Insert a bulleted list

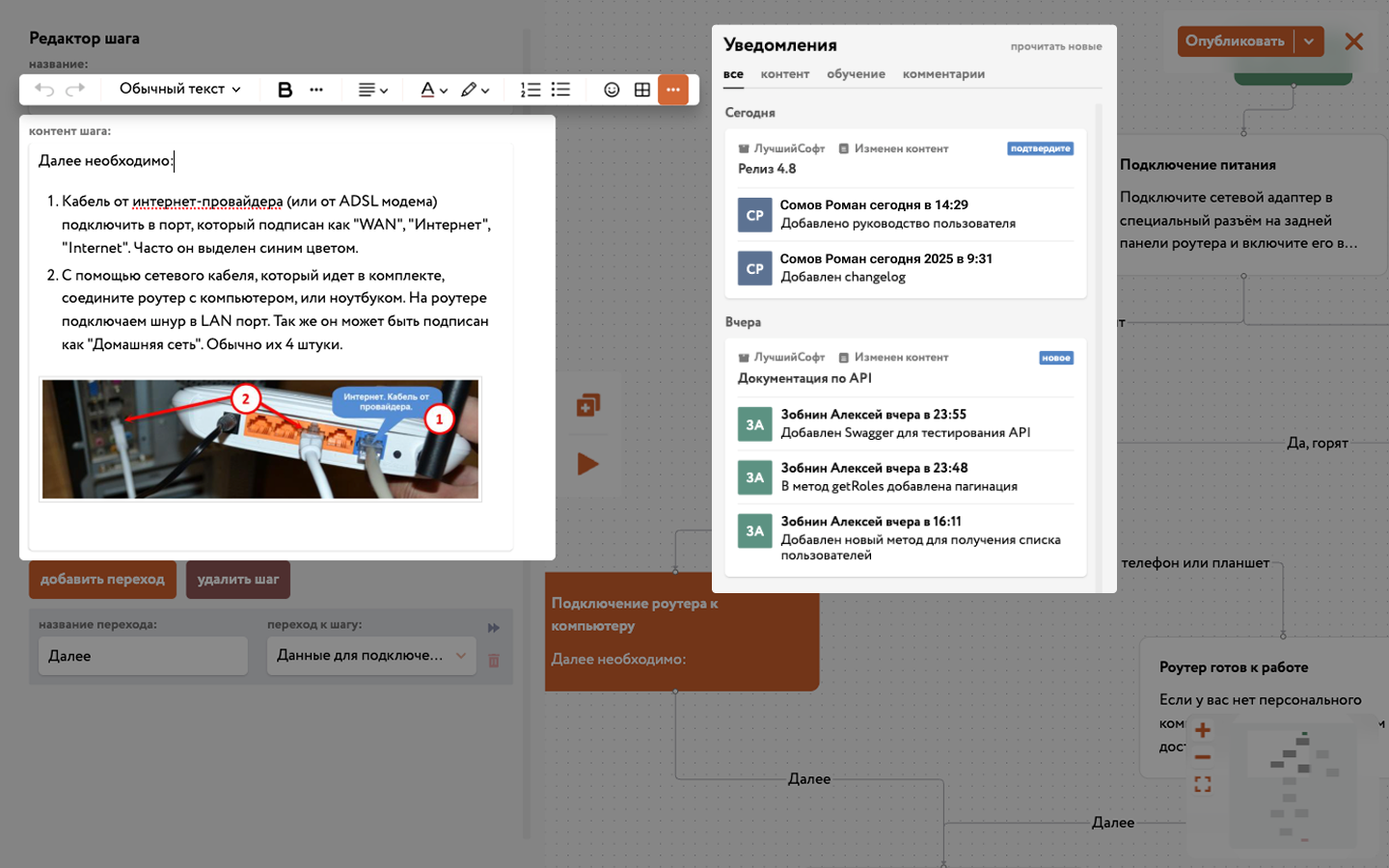[x=560, y=90]
